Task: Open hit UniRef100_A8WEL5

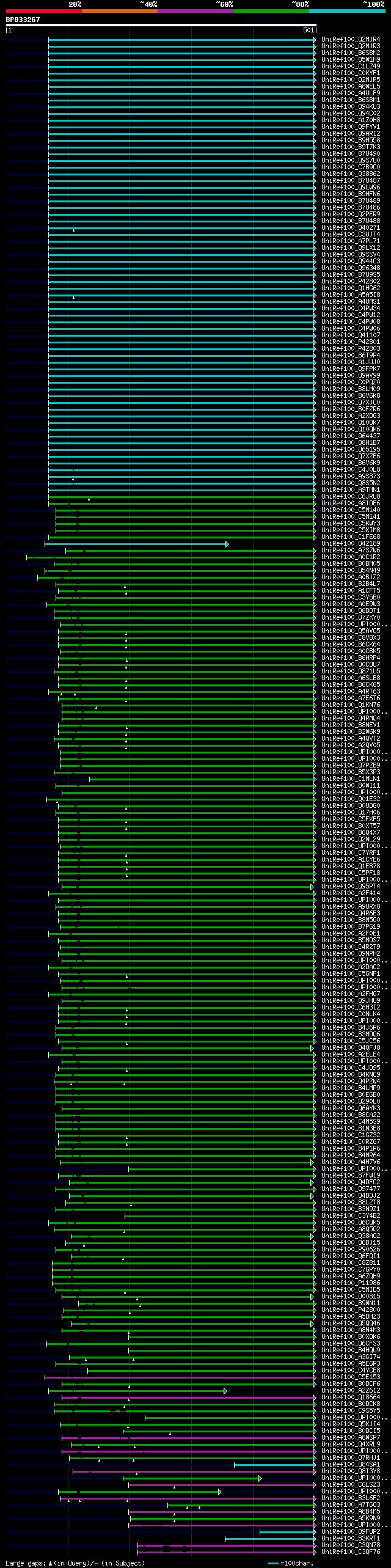Action: (x=351, y=87)
